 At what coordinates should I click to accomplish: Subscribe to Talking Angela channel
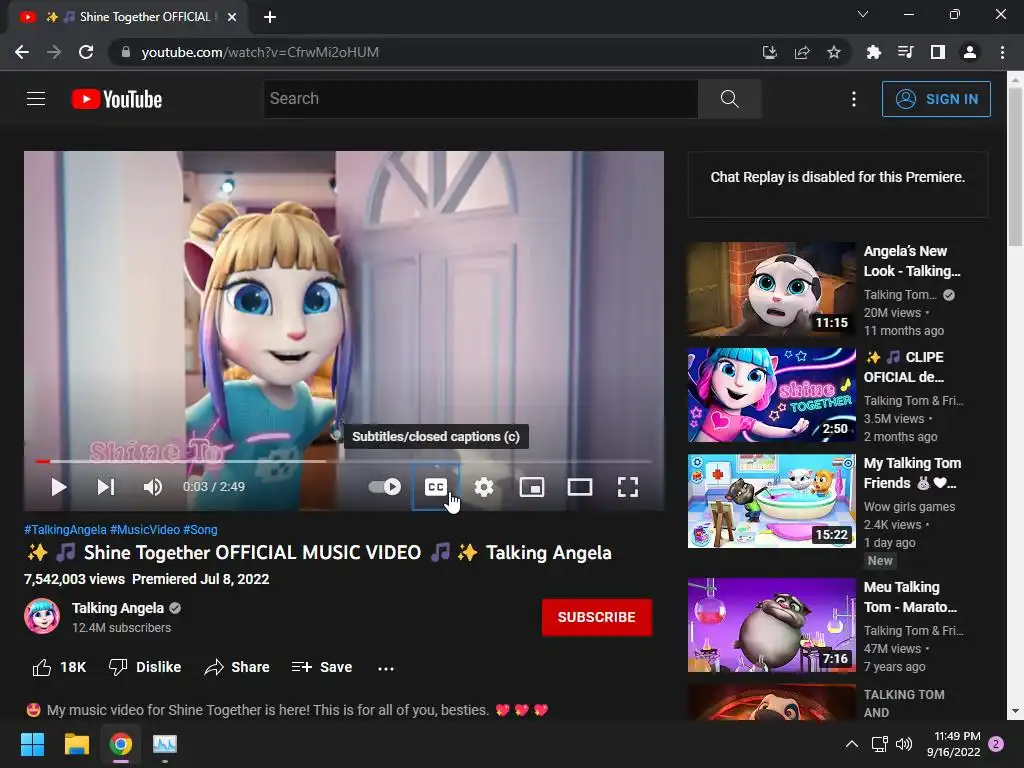tap(597, 617)
